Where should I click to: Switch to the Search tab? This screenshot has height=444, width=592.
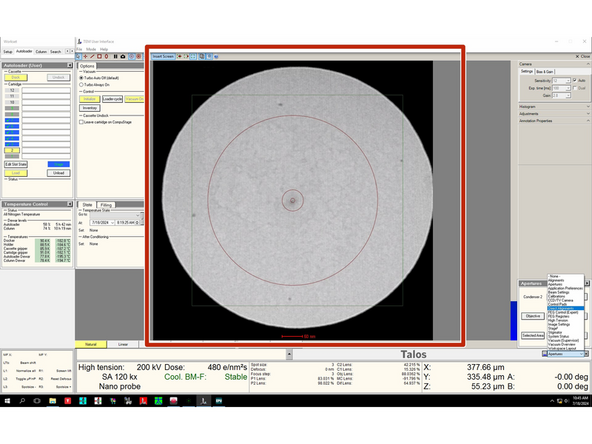tap(56, 52)
